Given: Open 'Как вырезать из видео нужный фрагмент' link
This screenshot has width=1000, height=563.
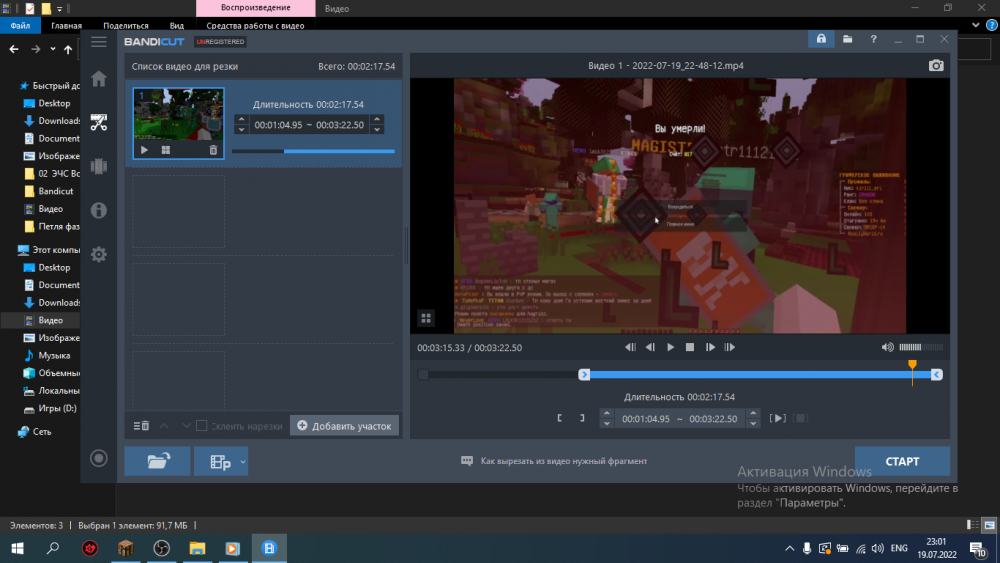Looking at the screenshot, I should [563, 461].
